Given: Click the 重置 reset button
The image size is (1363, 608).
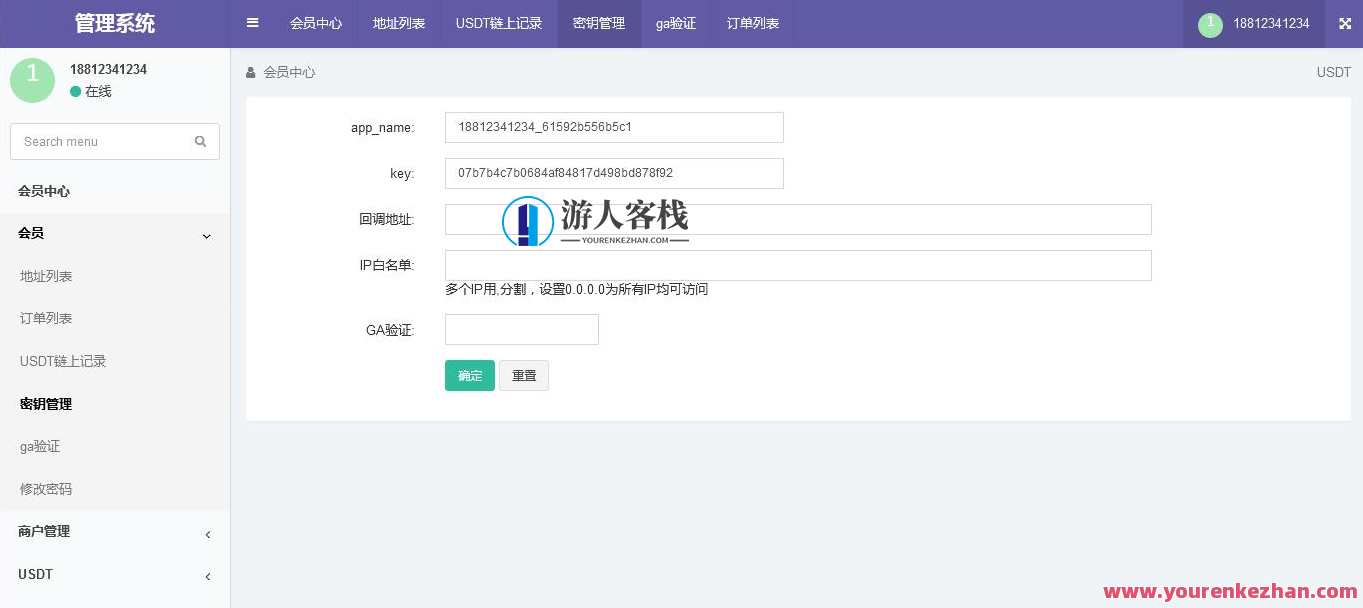Looking at the screenshot, I should tap(524, 375).
